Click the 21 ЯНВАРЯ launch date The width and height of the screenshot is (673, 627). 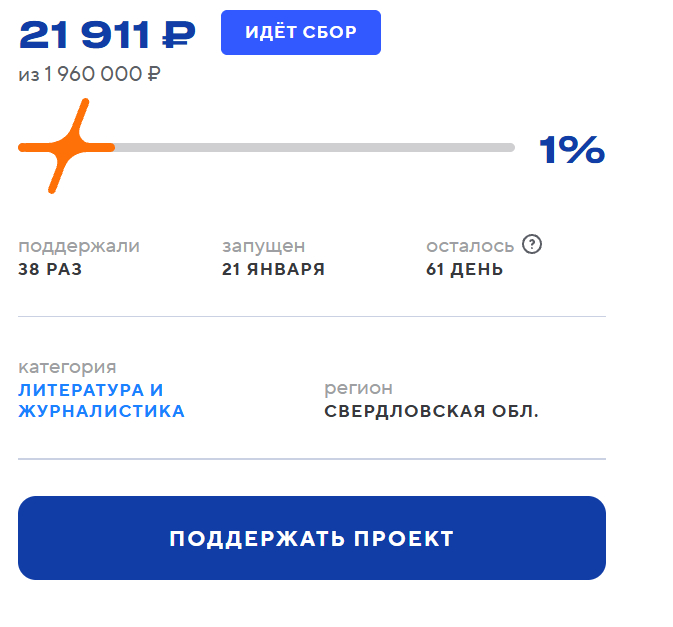pos(273,269)
